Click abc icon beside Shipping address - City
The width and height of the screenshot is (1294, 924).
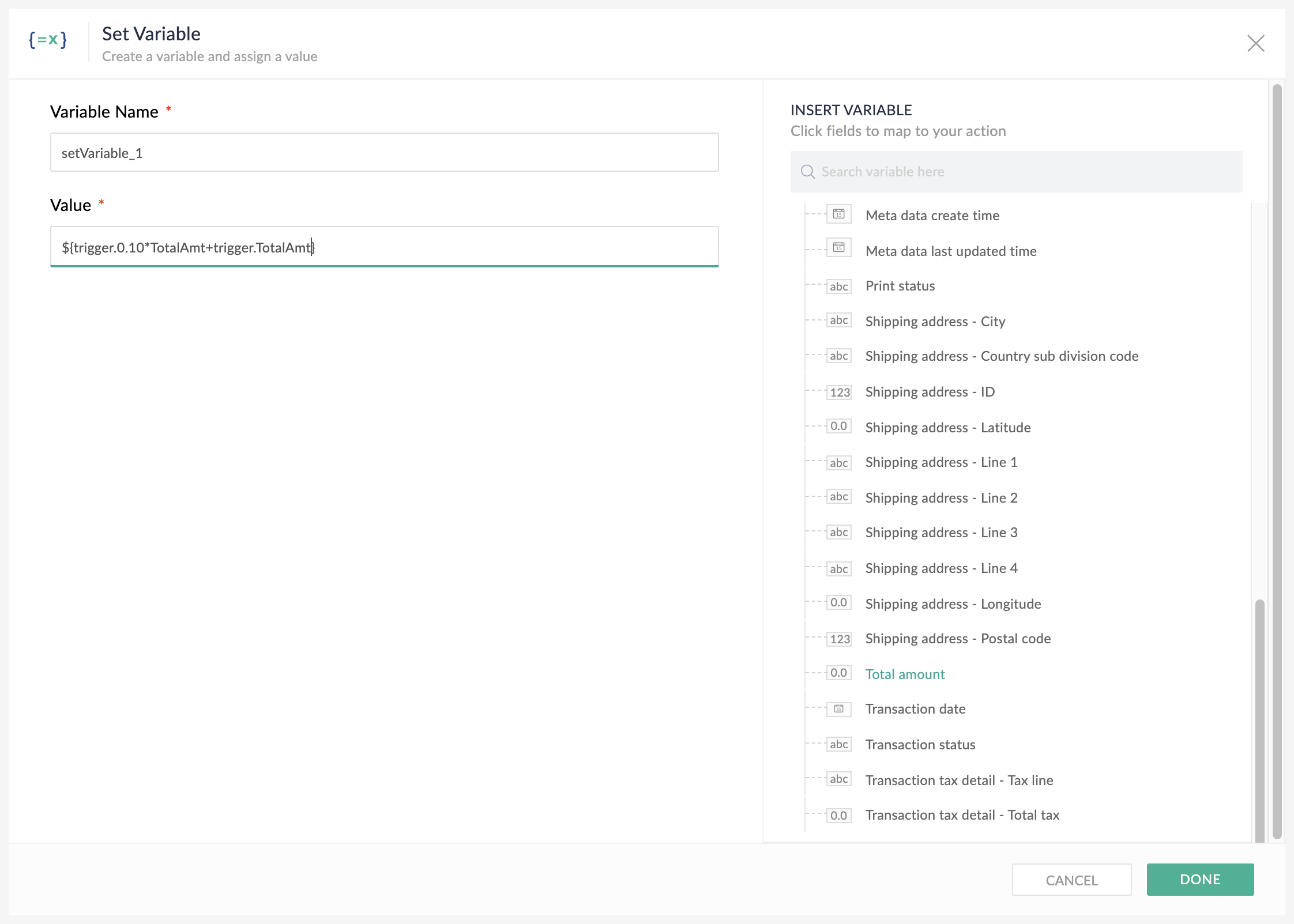tap(839, 320)
